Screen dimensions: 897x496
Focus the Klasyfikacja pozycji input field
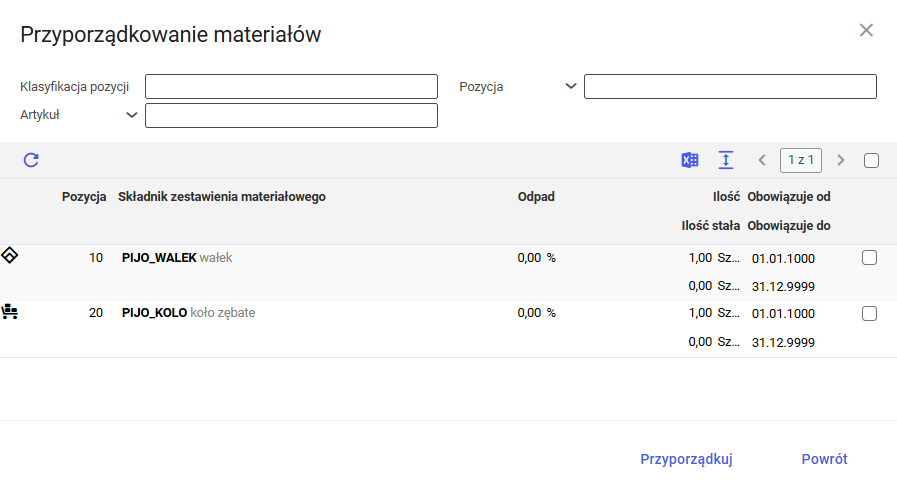pos(291,87)
